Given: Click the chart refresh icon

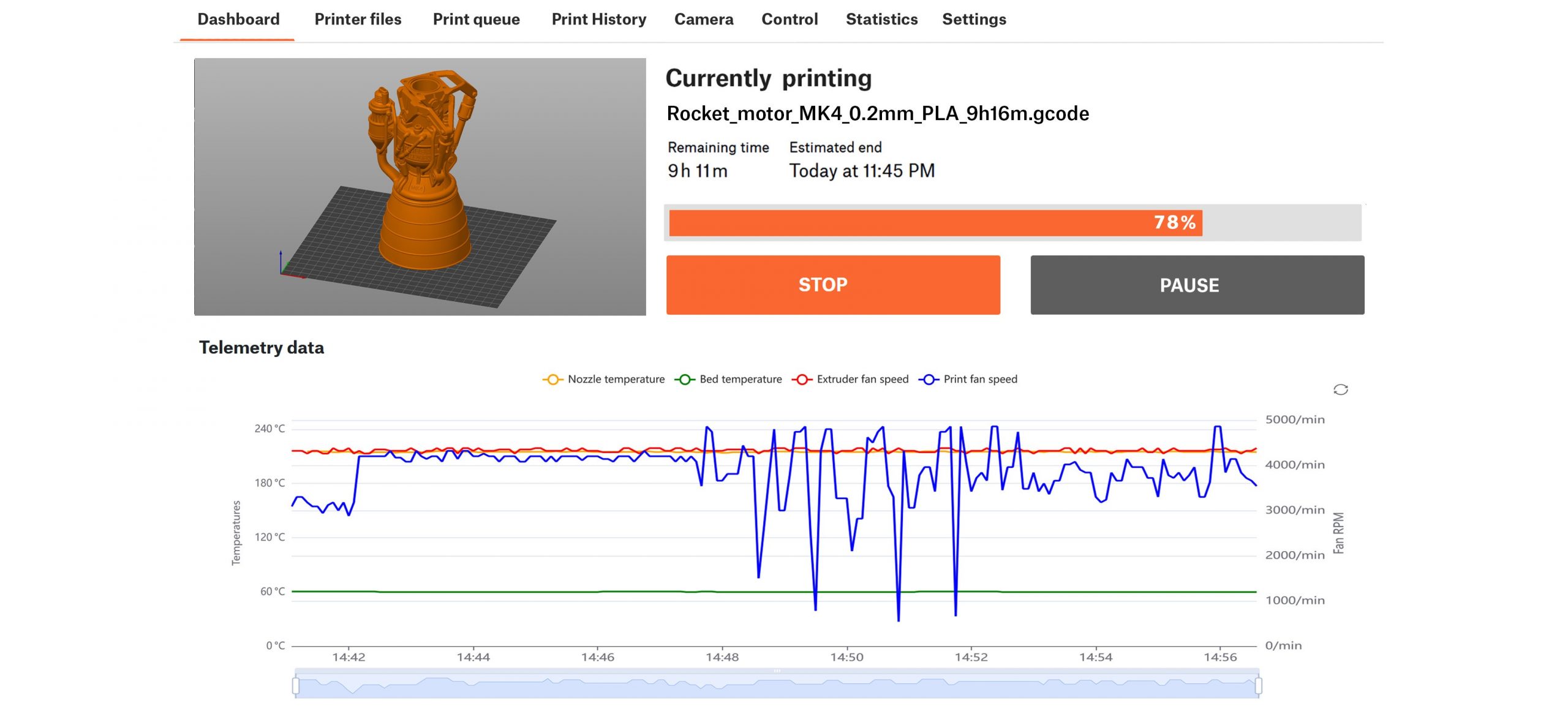Looking at the screenshot, I should (x=1340, y=389).
